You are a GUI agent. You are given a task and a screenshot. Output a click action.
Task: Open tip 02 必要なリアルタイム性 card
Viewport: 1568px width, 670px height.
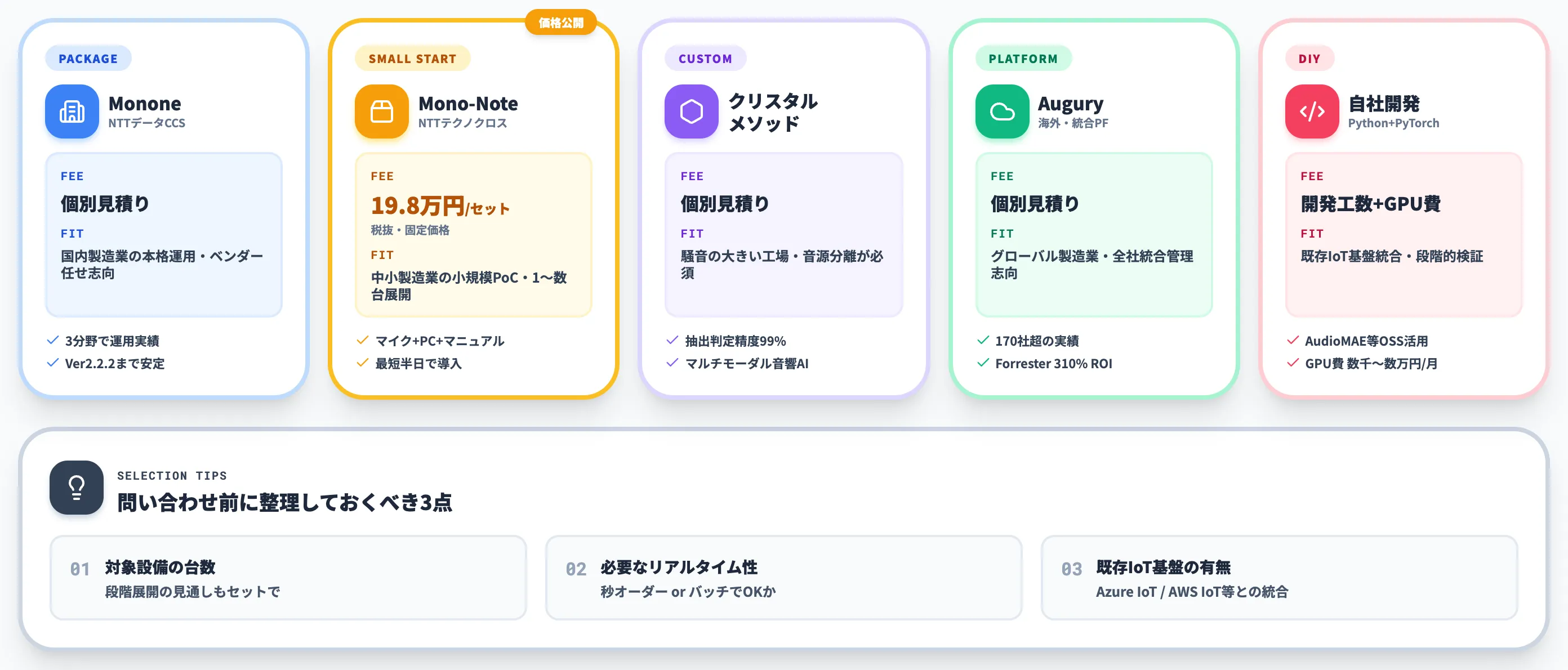point(783,578)
